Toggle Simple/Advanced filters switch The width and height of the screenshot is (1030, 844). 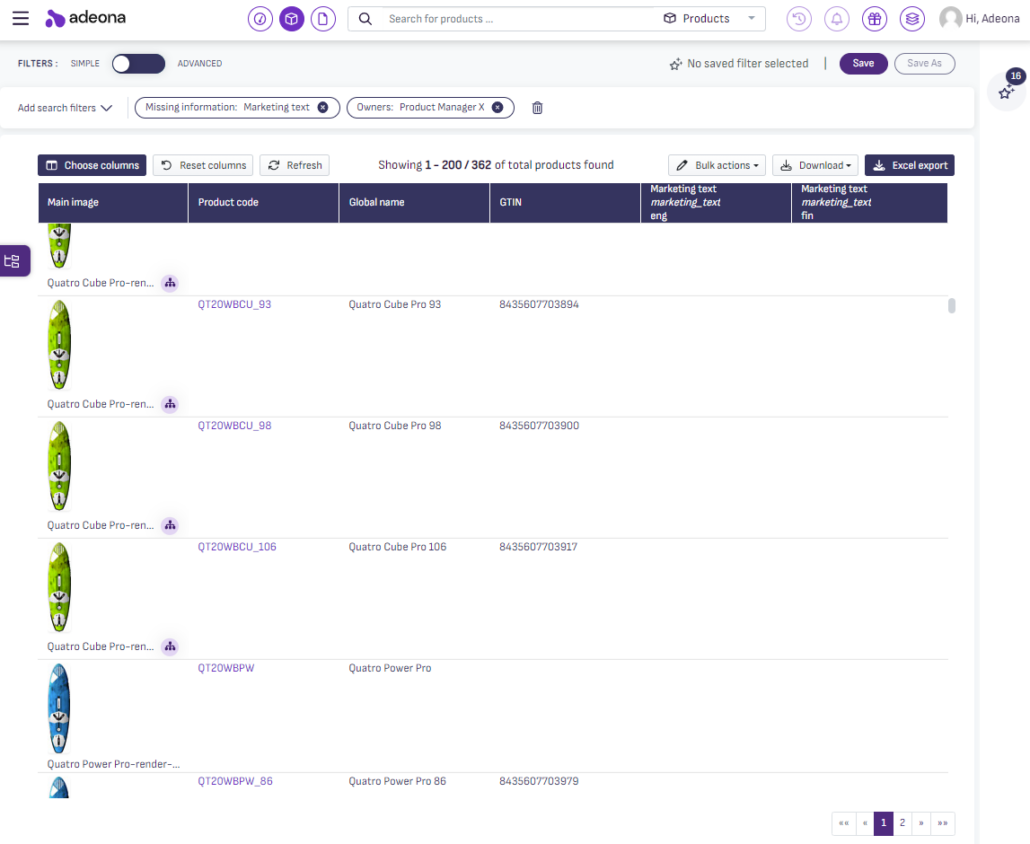coord(138,64)
